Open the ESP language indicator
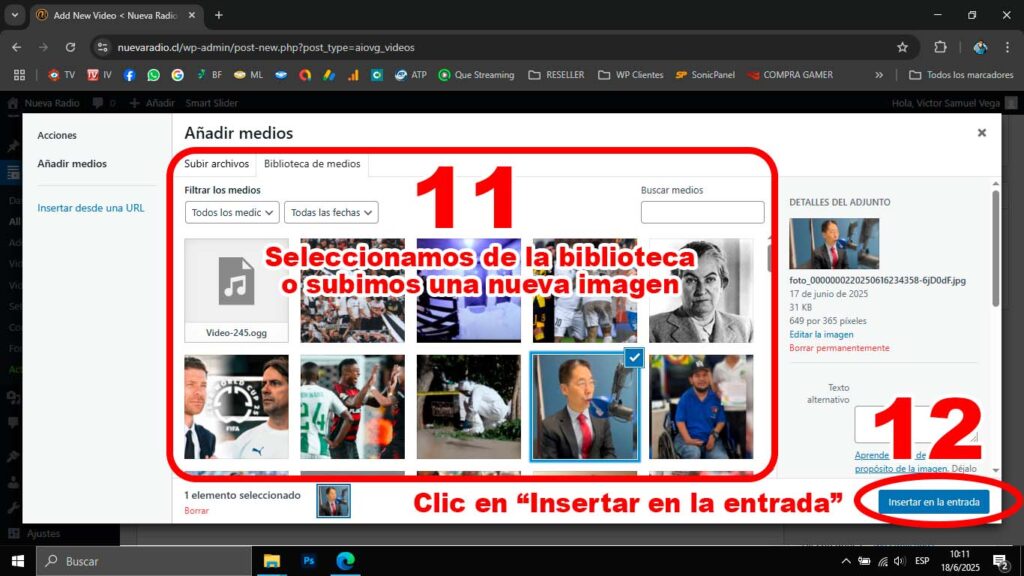Screen dimensions: 1024x576 coord(922,561)
